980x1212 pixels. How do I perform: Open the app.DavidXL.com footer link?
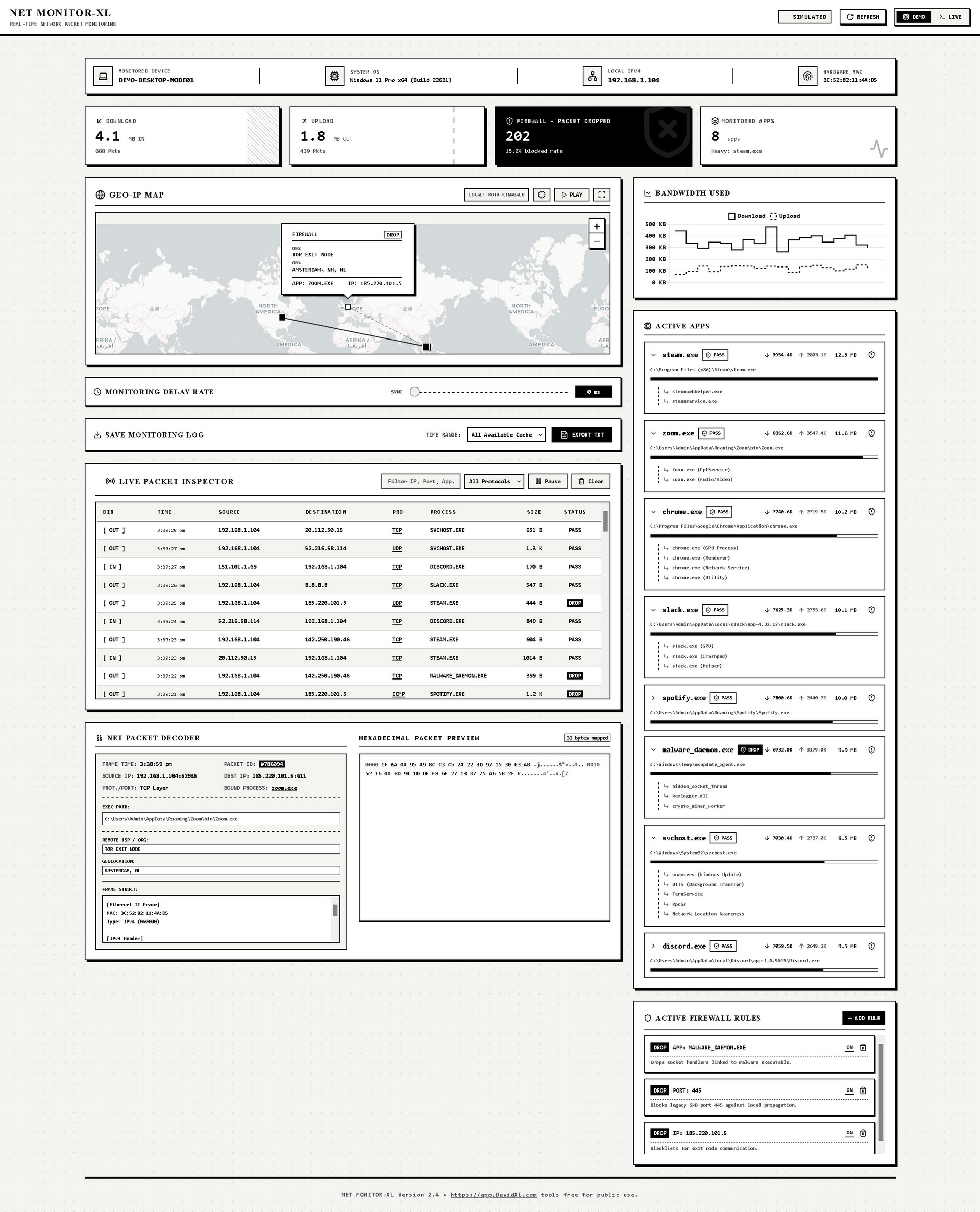tap(494, 1195)
